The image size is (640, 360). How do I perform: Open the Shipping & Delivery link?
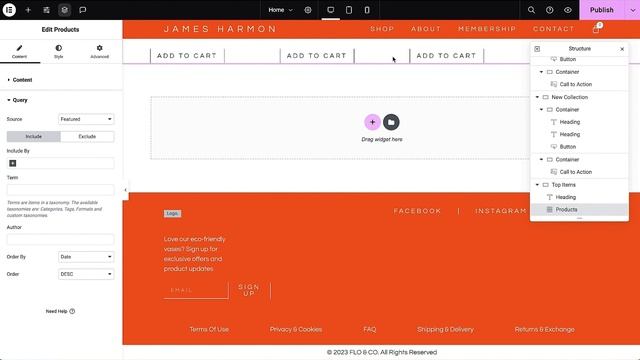click(445, 329)
